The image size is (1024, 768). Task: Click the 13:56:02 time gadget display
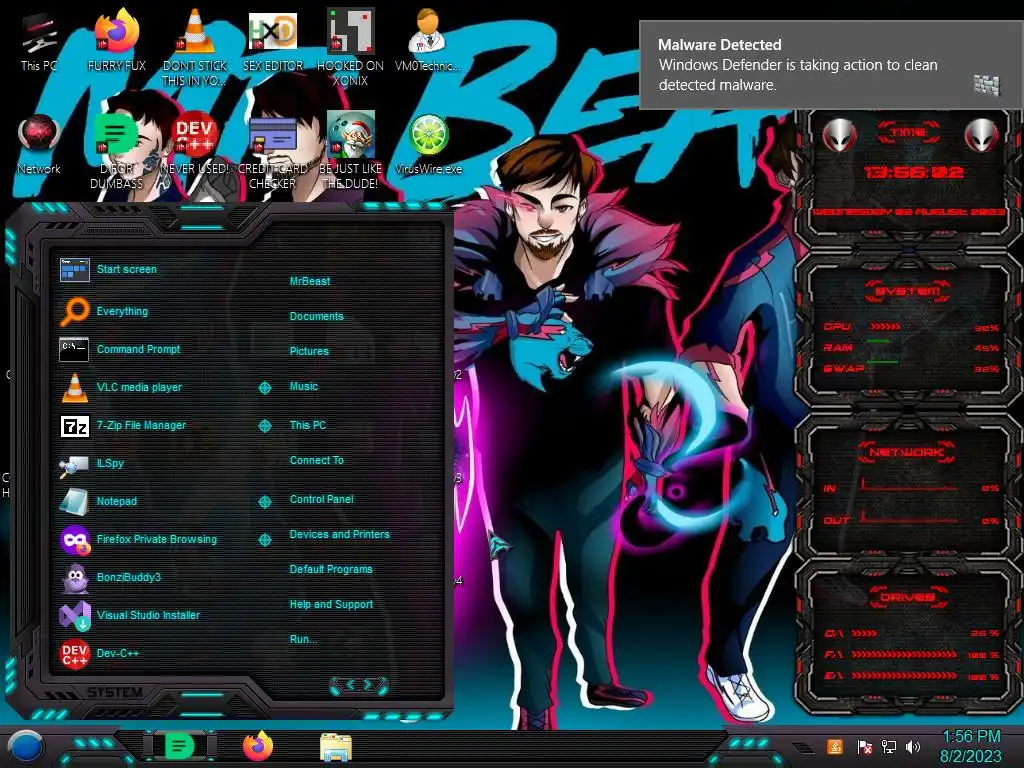tap(913, 172)
